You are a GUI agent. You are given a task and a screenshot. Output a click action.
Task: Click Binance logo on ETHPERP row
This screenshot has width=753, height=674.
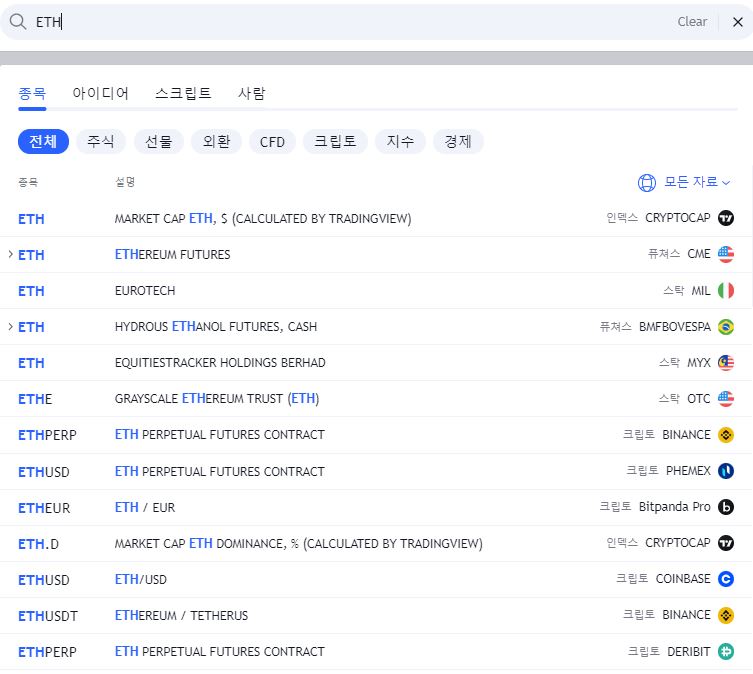(x=726, y=435)
